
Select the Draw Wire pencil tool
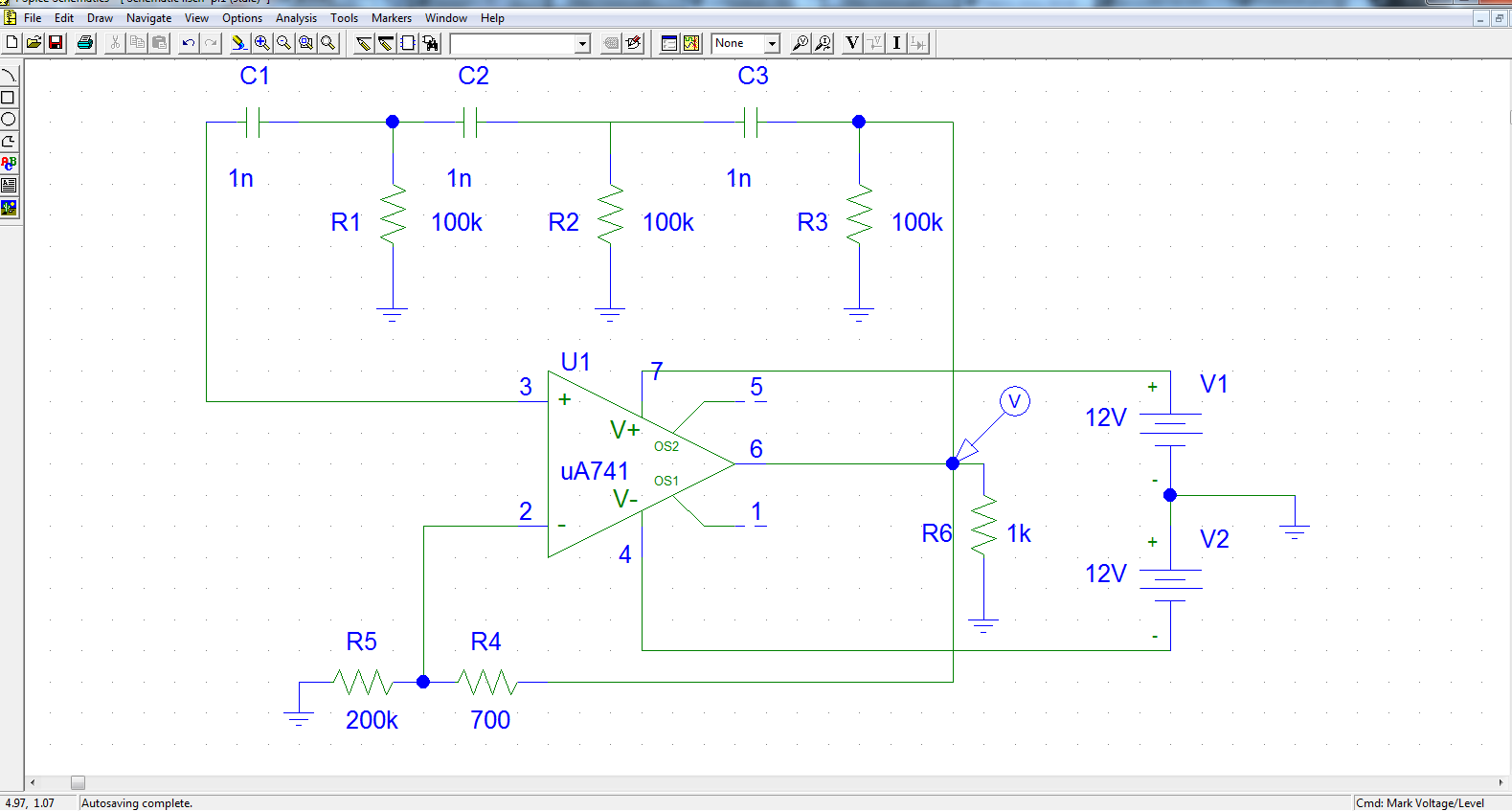(364, 43)
